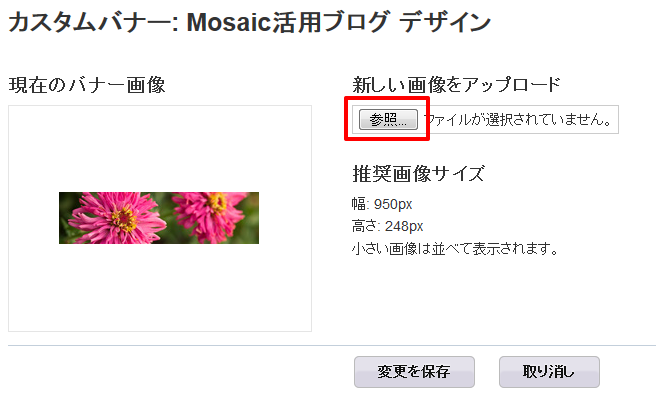The width and height of the screenshot is (656, 398).
Task: Click the horizontal divider line above buttons
Action: point(332,346)
